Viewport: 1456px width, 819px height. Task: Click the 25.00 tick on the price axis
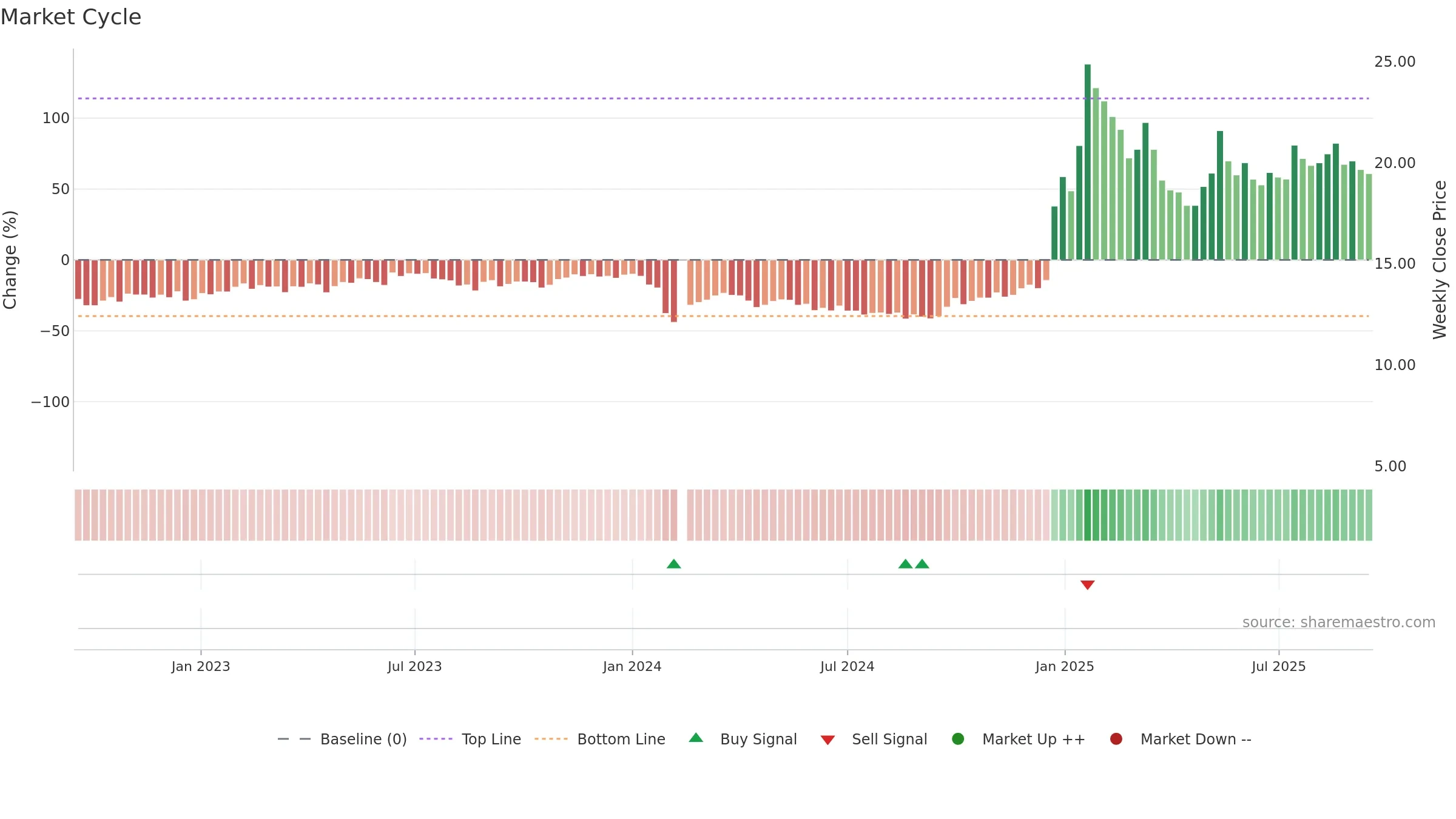click(1395, 62)
